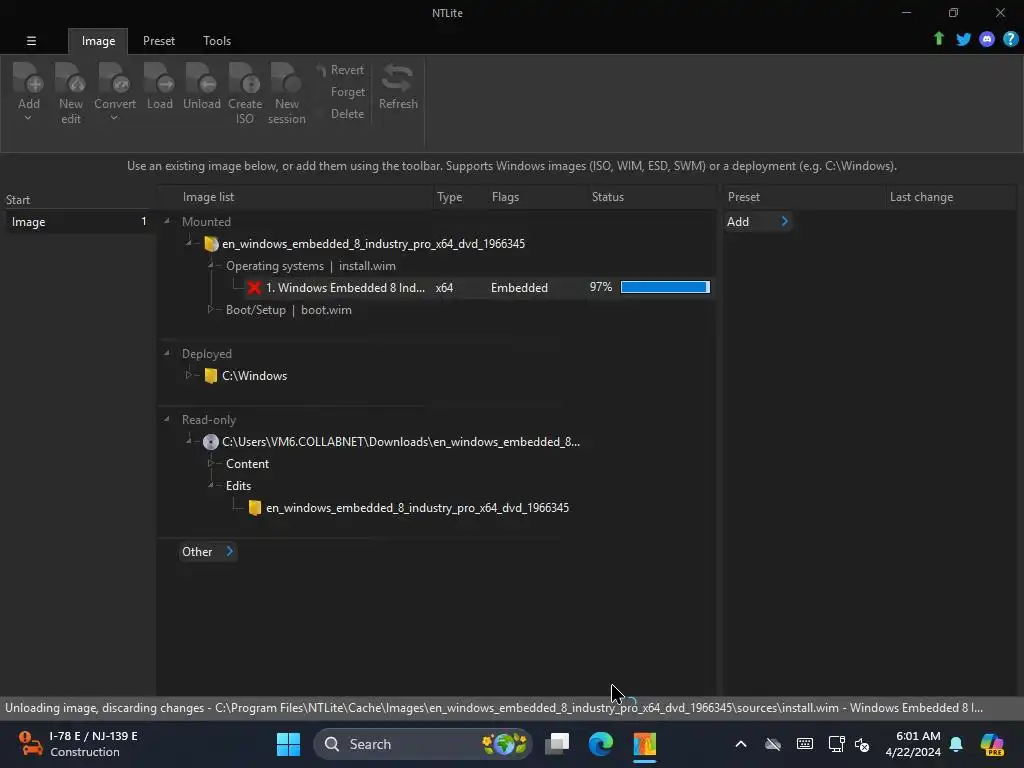
Task: Click the New session toolbar icon
Action: 286,77
